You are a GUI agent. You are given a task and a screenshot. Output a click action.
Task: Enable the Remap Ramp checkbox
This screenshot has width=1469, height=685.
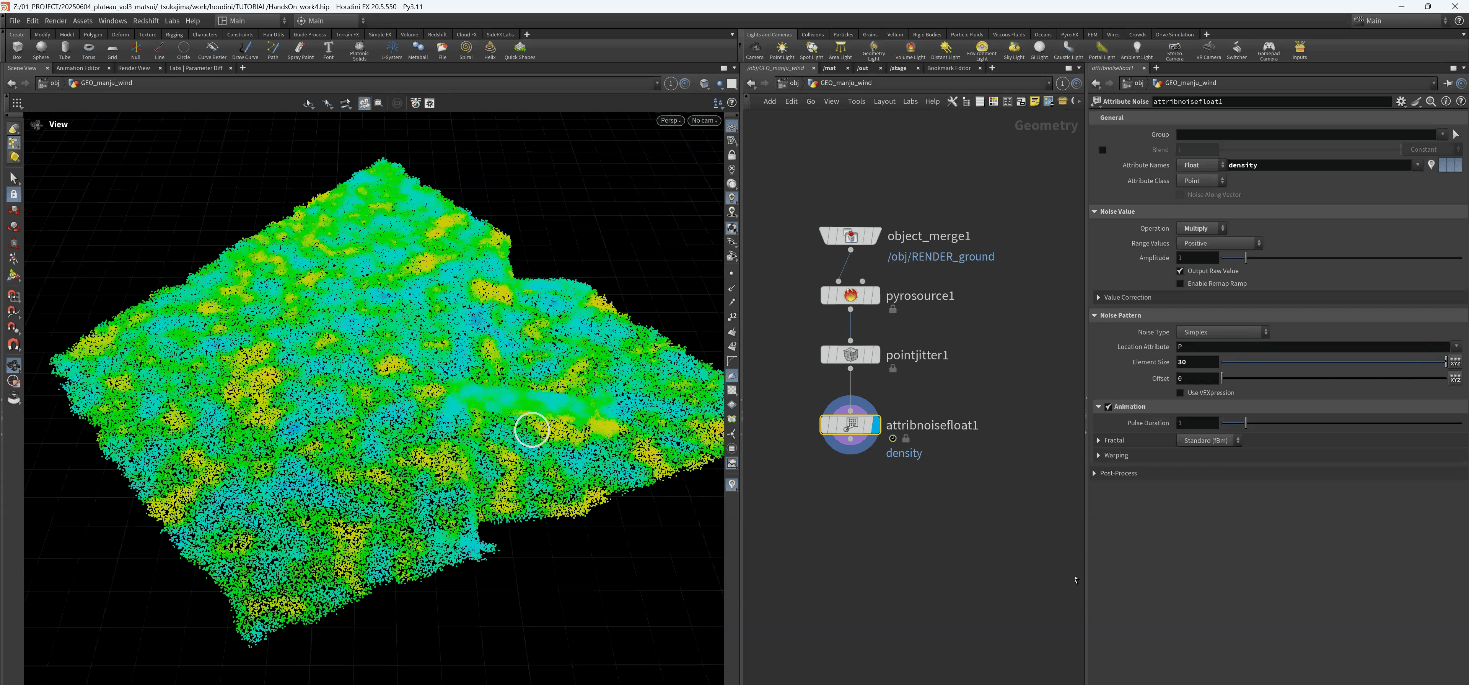click(1181, 284)
